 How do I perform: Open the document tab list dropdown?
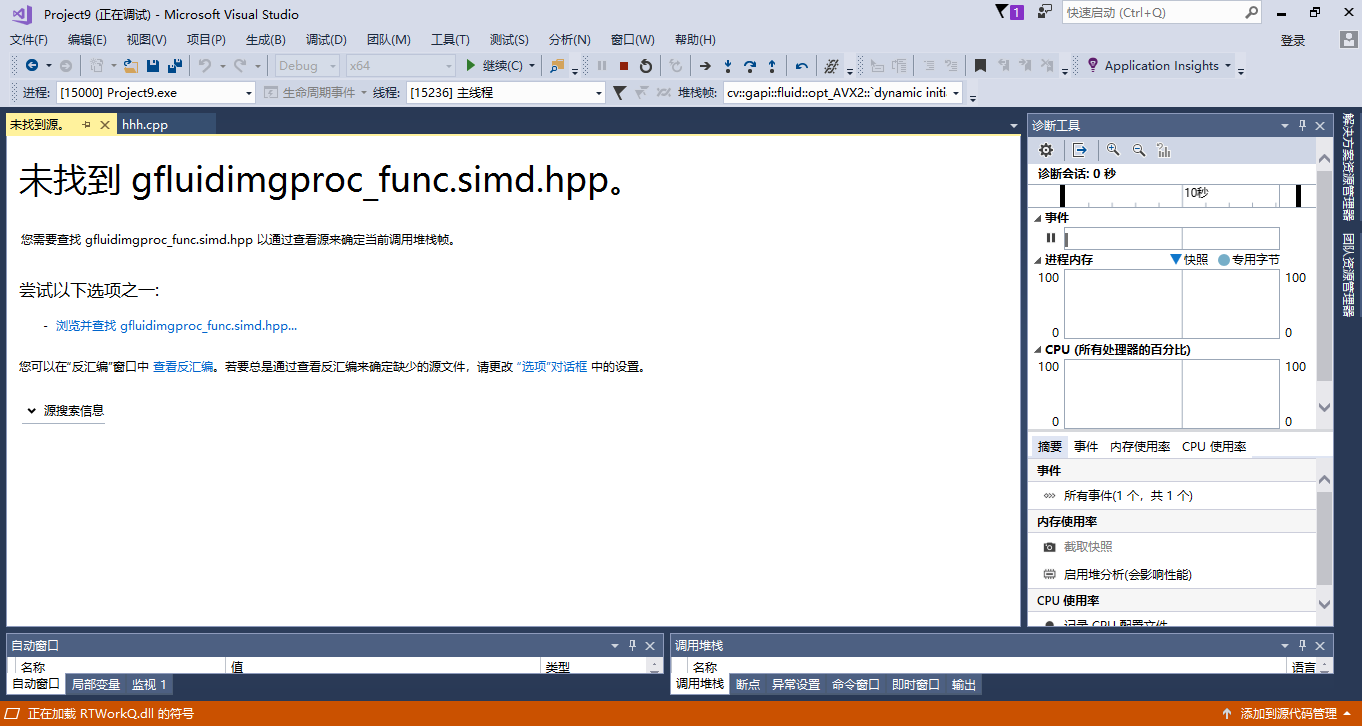click(1013, 125)
